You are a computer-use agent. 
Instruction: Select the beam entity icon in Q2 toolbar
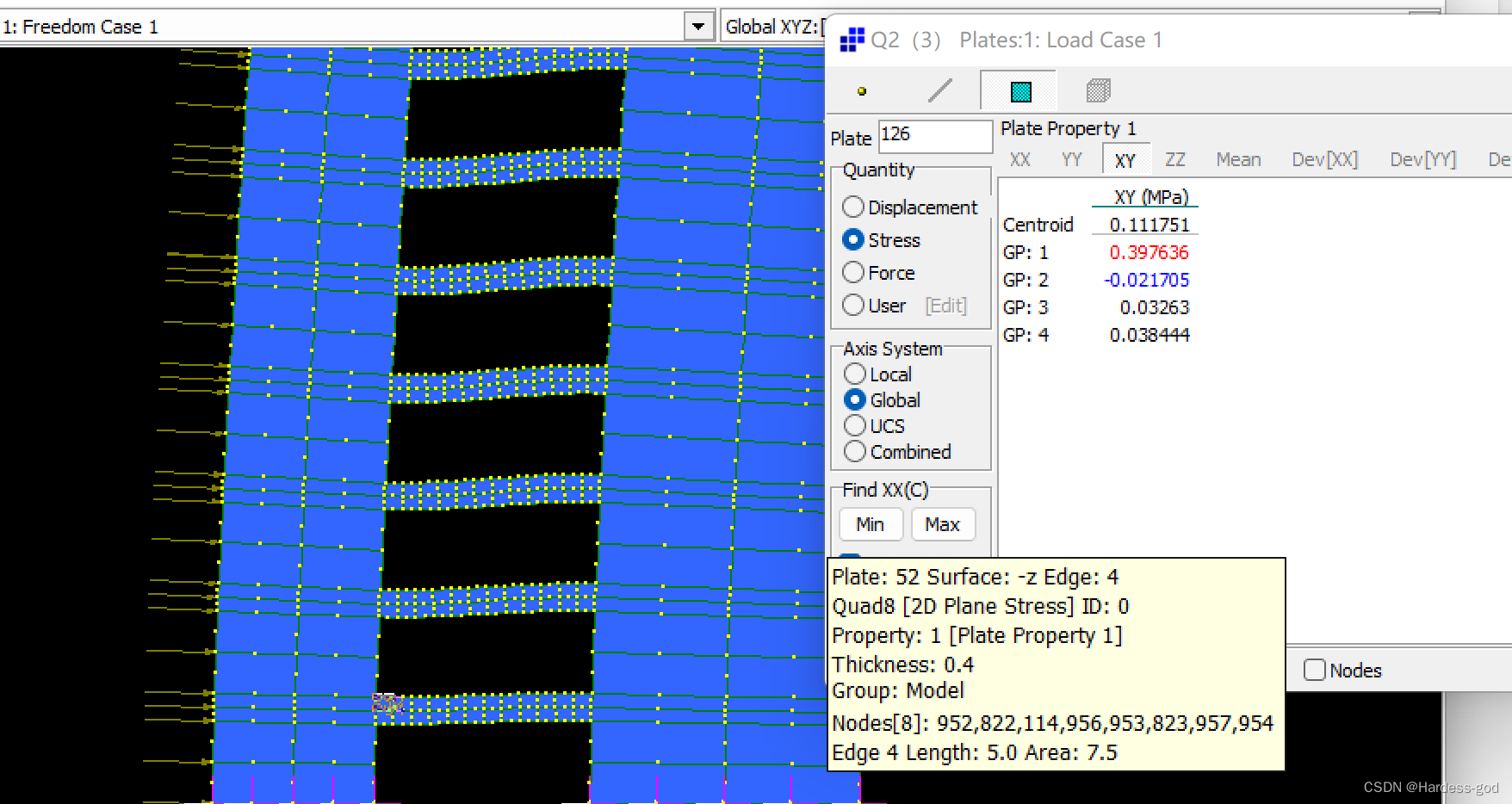point(939,90)
